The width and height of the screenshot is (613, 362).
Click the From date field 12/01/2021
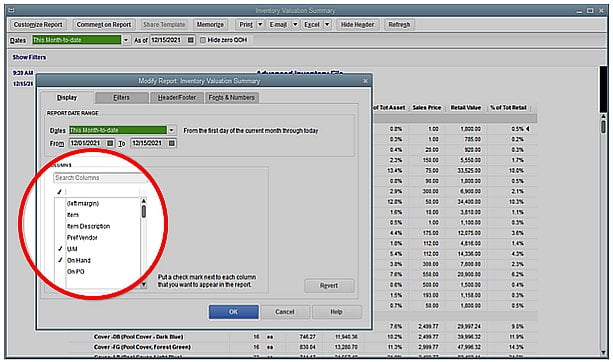[88, 143]
